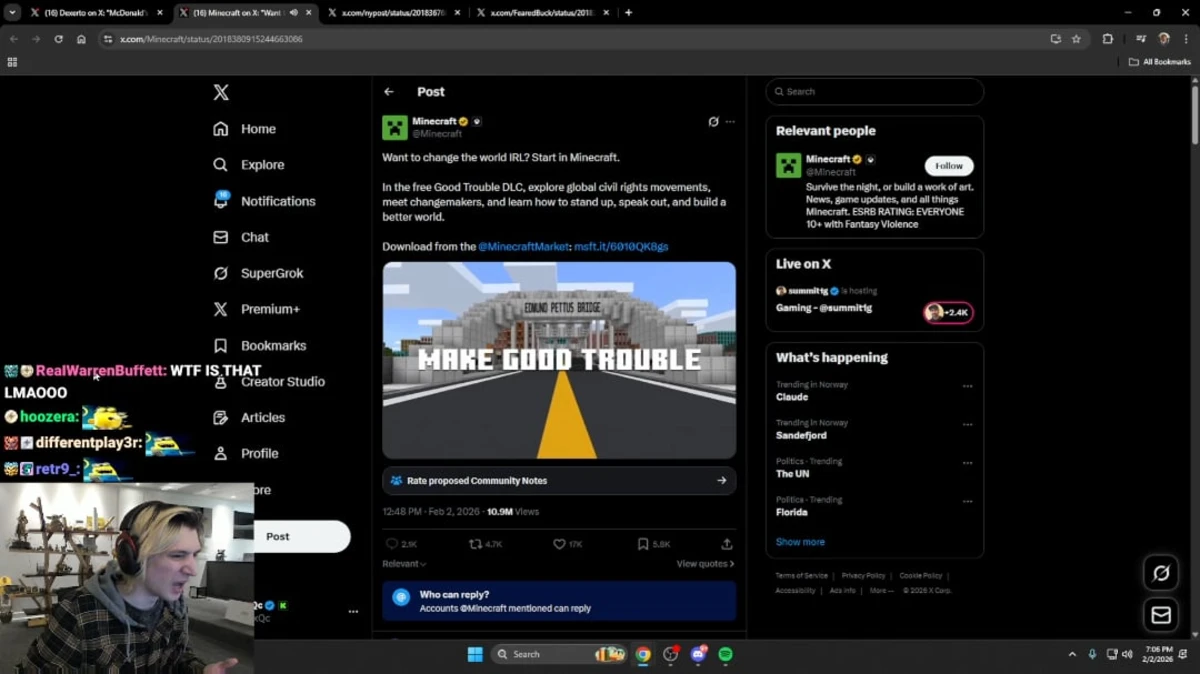The width and height of the screenshot is (1200, 674).
Task: Bookmark this page with the star icon
Action: tap(1076, 39)
